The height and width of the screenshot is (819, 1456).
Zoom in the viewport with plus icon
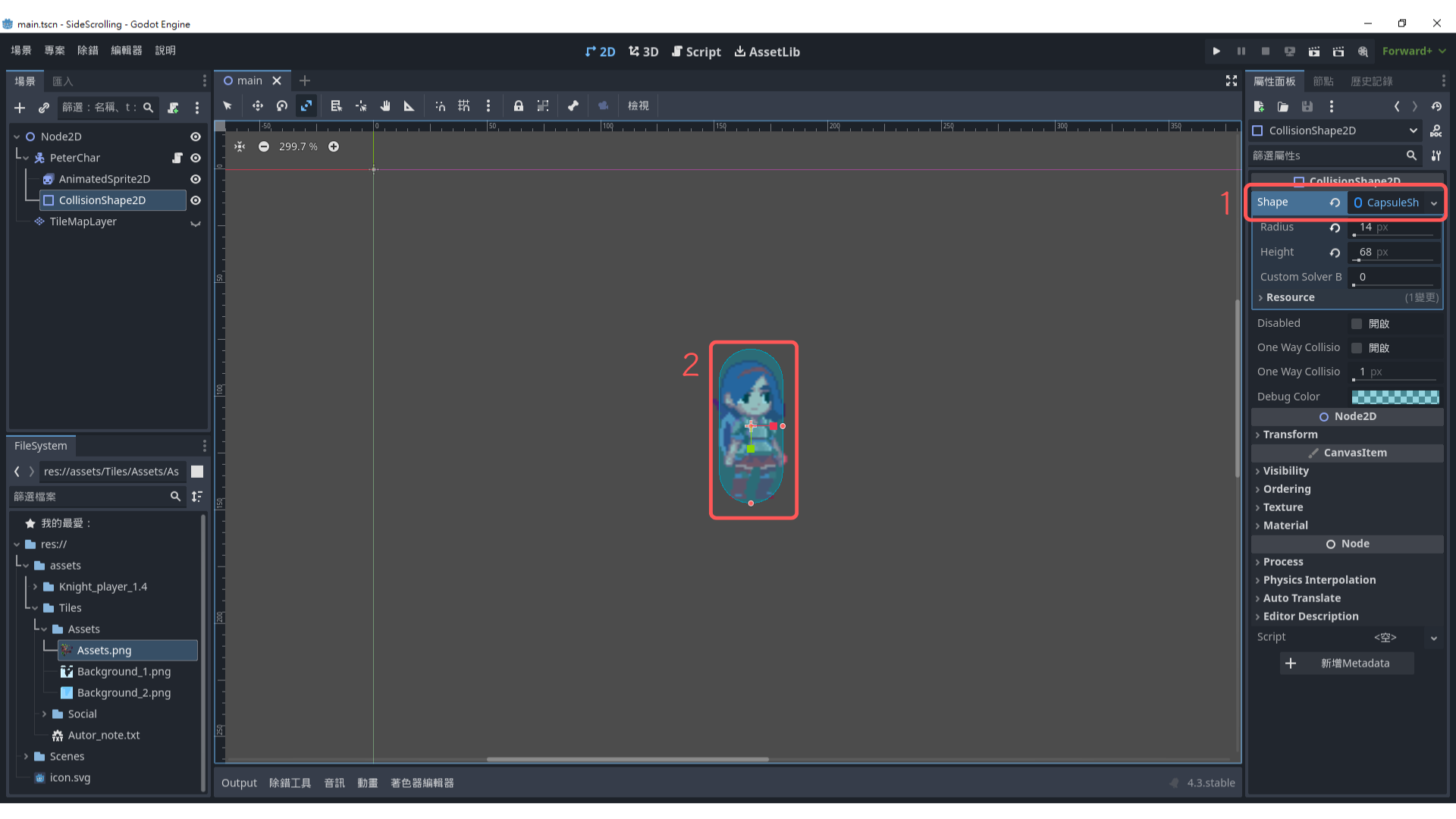point(334,146)
